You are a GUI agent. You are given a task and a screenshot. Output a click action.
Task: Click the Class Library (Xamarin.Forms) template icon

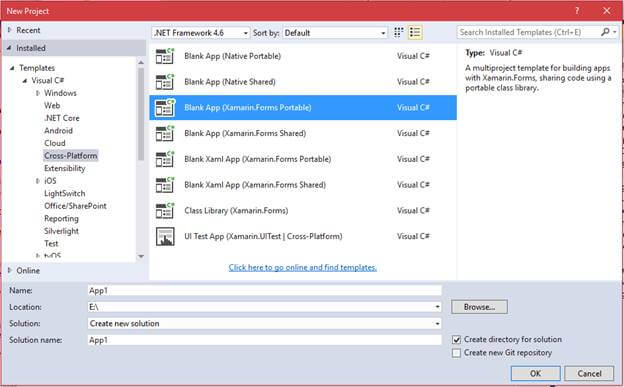pos(165,211)
